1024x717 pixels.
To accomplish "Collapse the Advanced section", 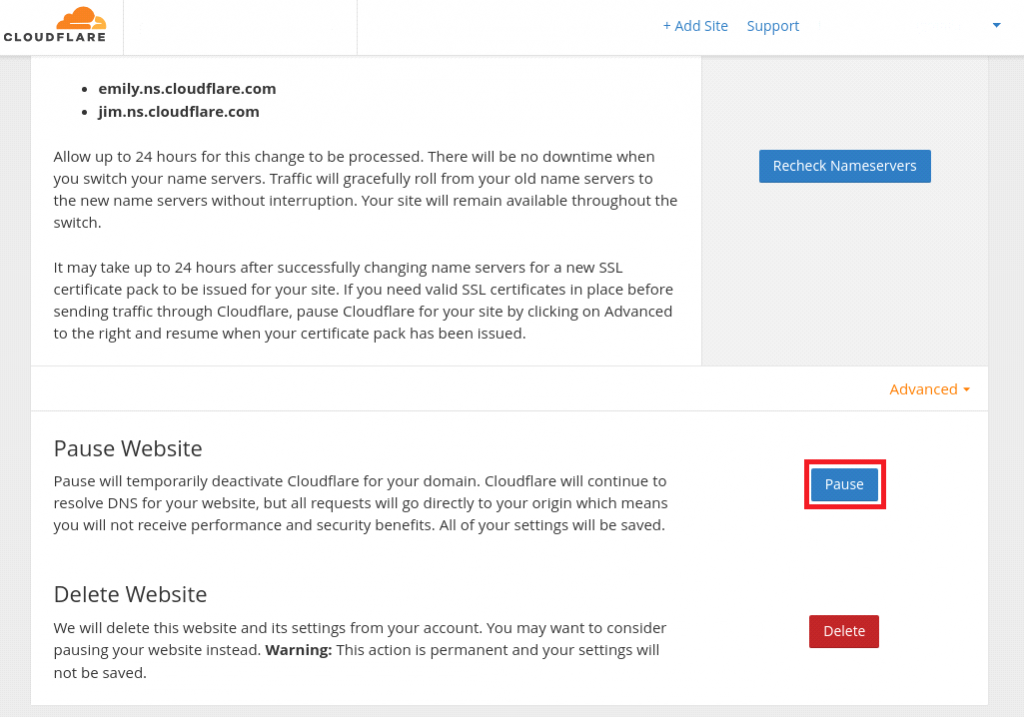I will [x=929, y=389].
